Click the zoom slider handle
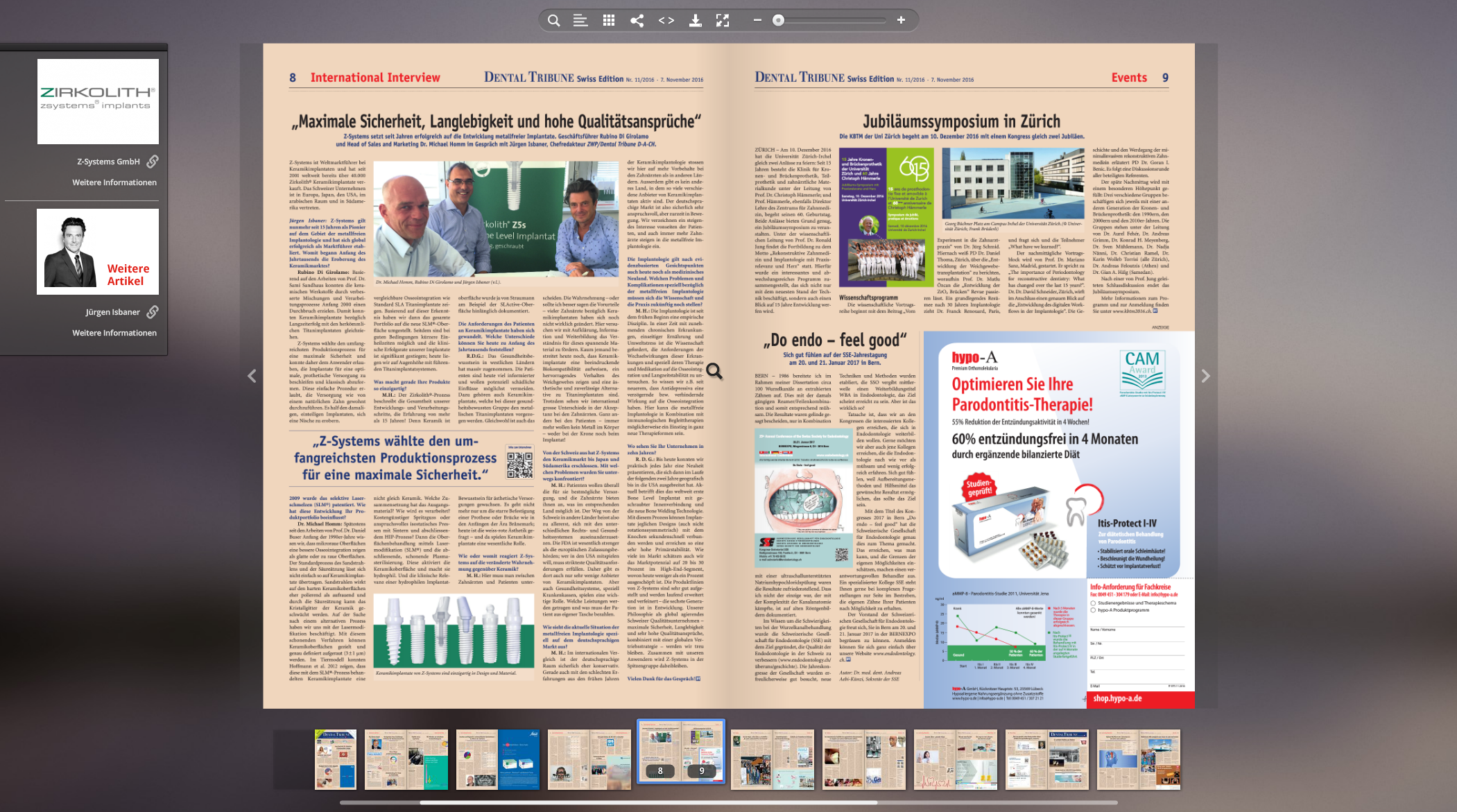Screen dimensions: 1457x812 click(778, 20)
